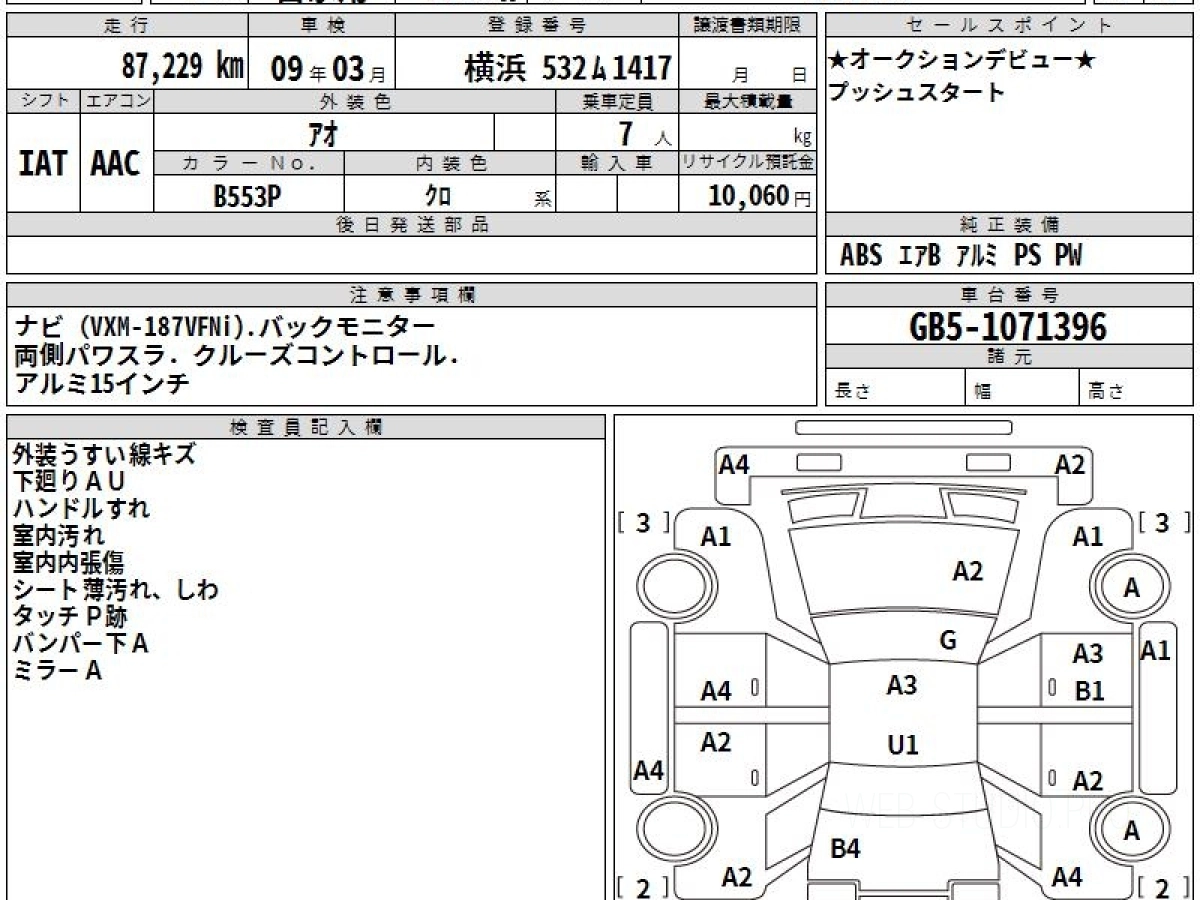Select the アルミ15インチ note

coord(102,384)
